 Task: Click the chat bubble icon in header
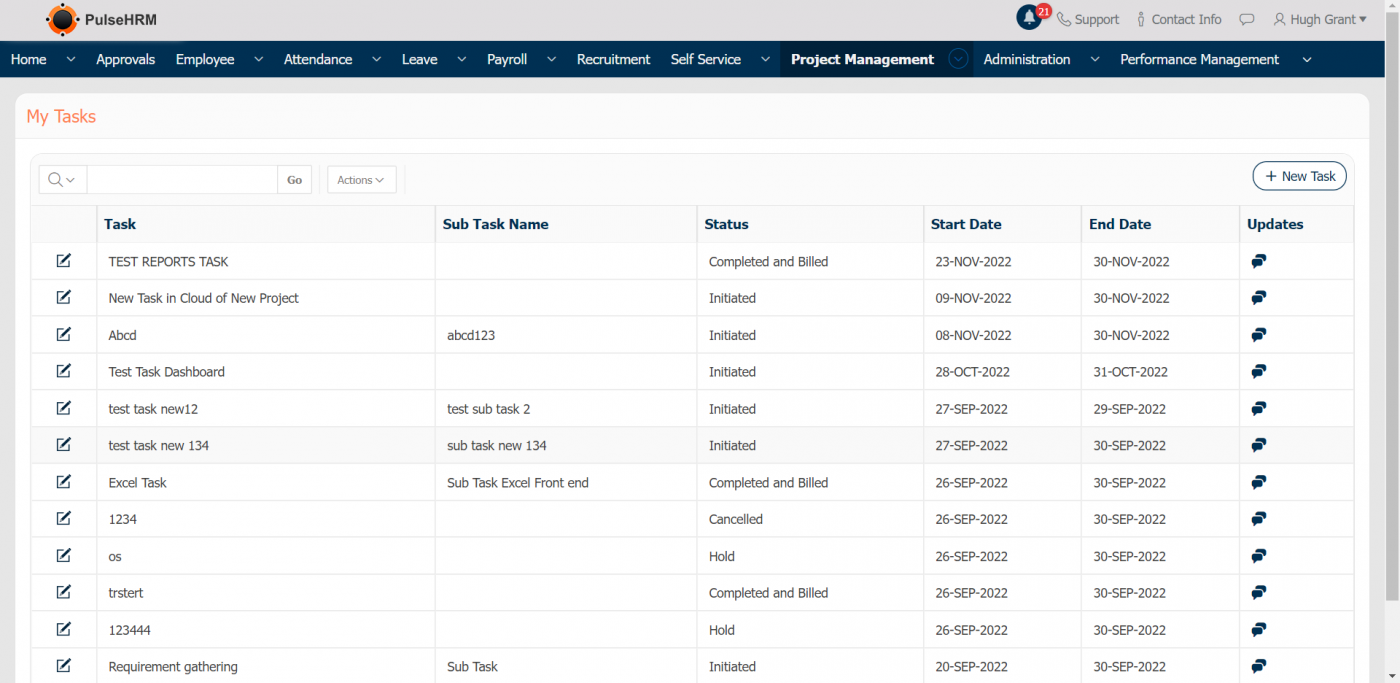pyautogui.click(x=1246, y=19)
